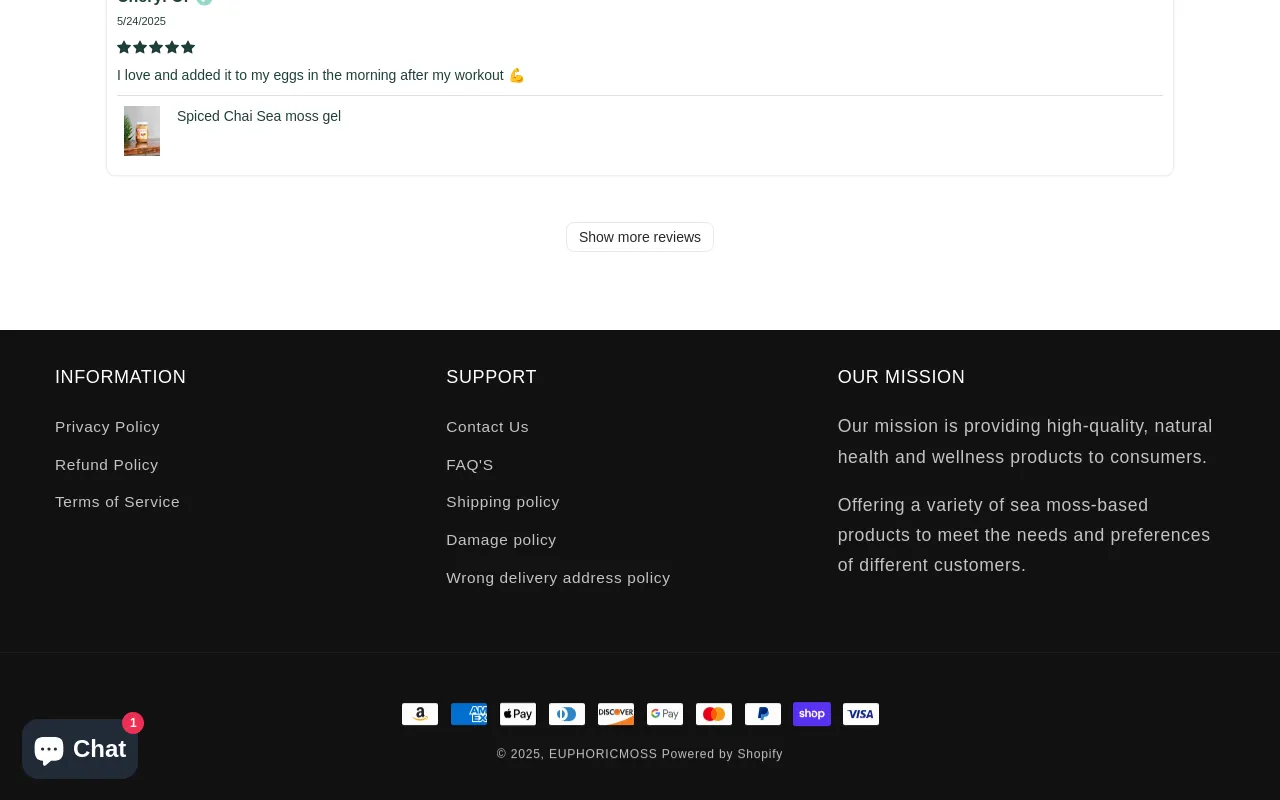Click the Google Pay icon

665,714
